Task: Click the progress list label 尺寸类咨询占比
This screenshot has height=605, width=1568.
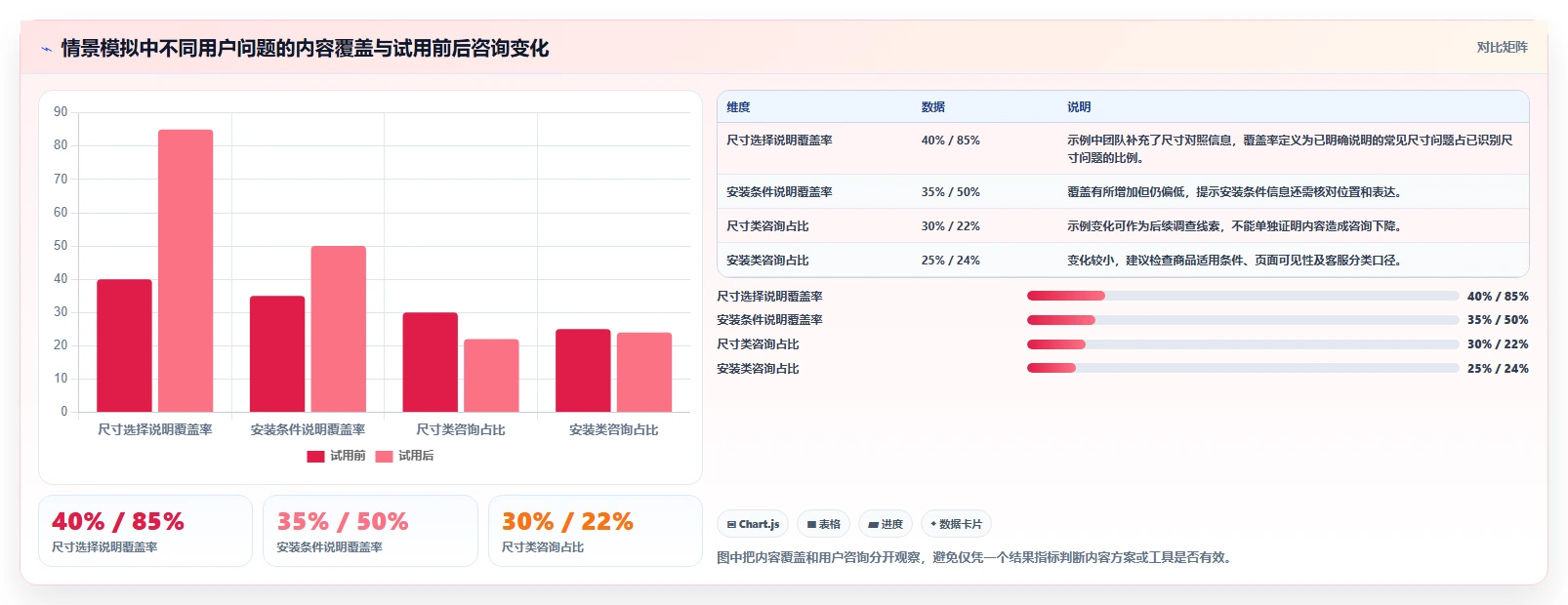Action: (758, 344)
